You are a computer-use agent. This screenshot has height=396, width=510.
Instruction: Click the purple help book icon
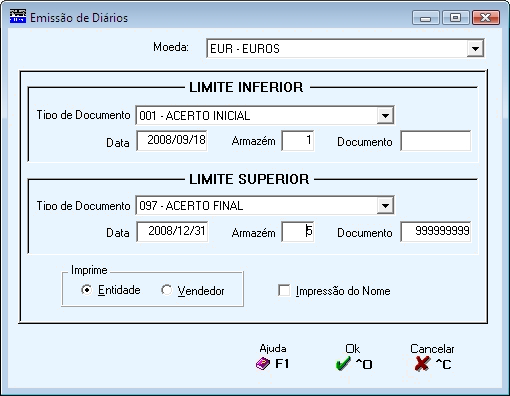(x=263, y=363)
